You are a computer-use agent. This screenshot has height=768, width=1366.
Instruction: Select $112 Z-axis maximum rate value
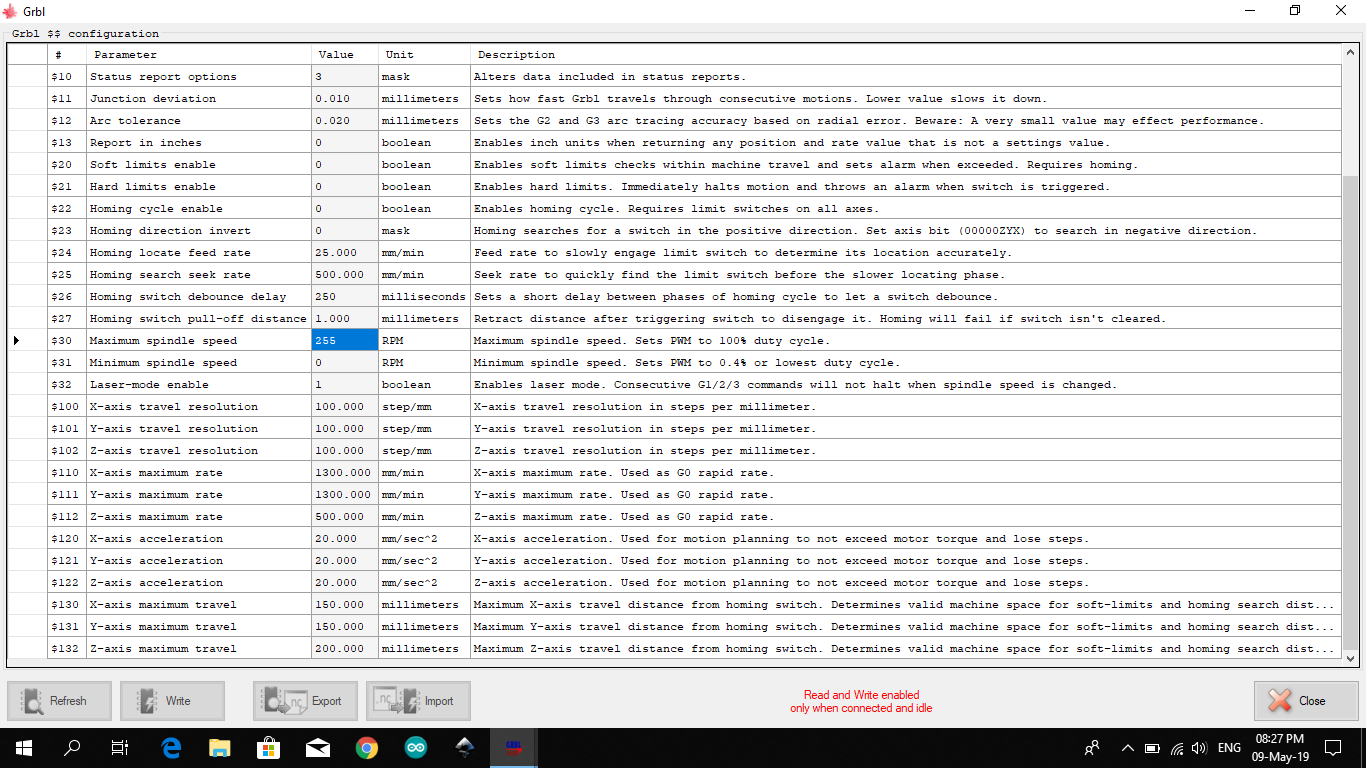pos(344,517)
